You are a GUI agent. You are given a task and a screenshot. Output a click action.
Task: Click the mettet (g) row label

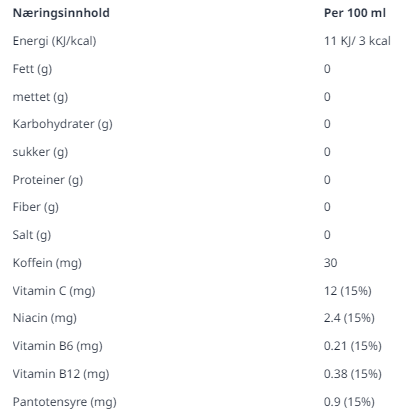(x=40, y=97)
